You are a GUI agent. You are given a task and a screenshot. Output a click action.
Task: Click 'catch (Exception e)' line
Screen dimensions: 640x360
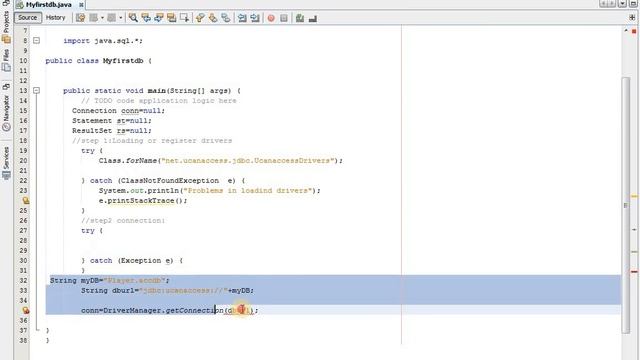pyautogui.click(x=132, y=261)
